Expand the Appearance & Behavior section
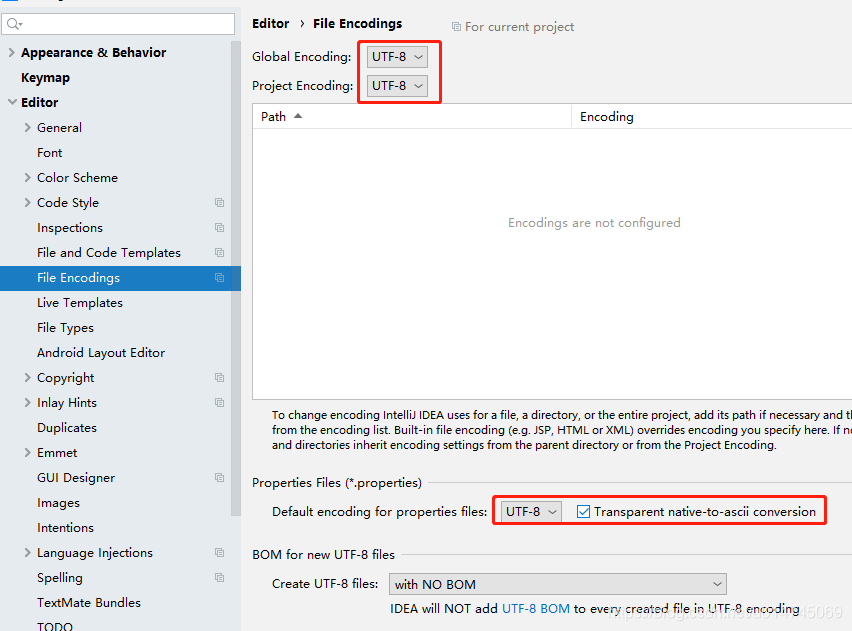Screen dimensions: 852x631 tap(11, 53)
